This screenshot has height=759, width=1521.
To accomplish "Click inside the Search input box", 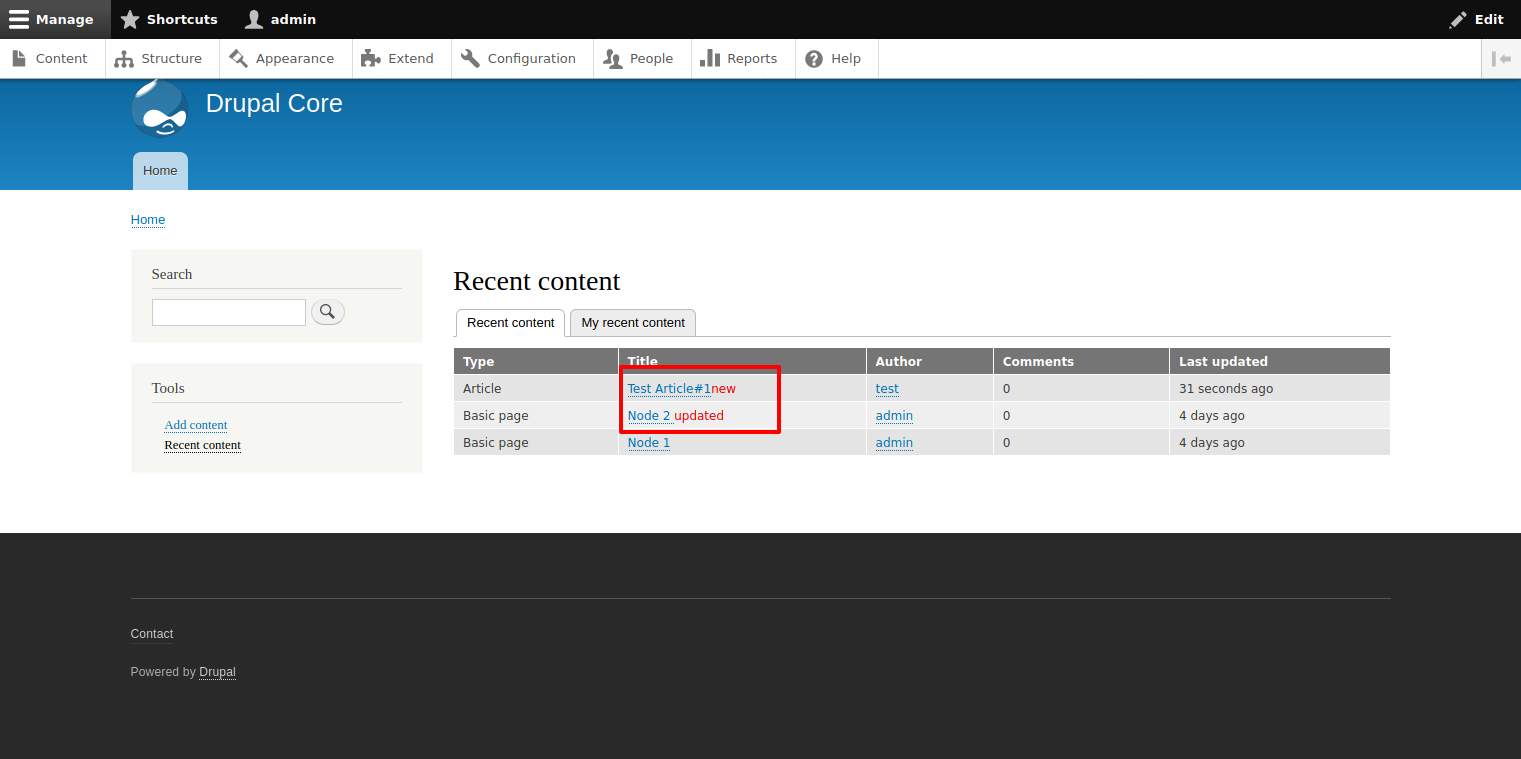I will [228, 311].
